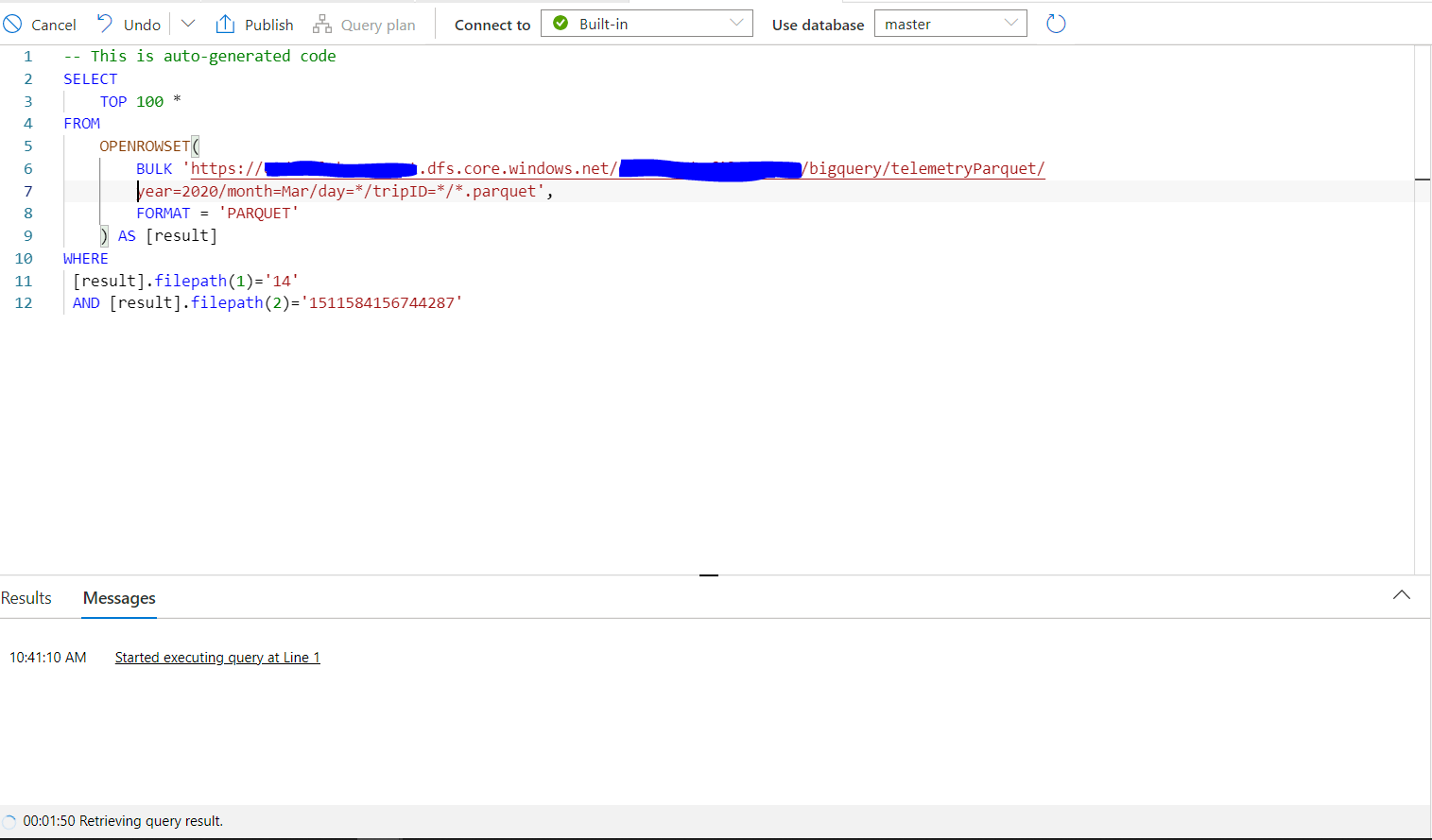Click the Publish button label
Image resolution: width=1432 pixels, height=840 pixels.
click(x=267, y=24)
